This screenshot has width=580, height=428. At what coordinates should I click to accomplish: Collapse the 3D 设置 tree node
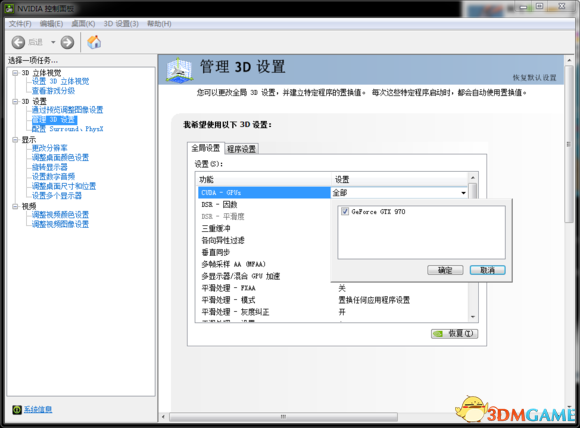[15, 101]
